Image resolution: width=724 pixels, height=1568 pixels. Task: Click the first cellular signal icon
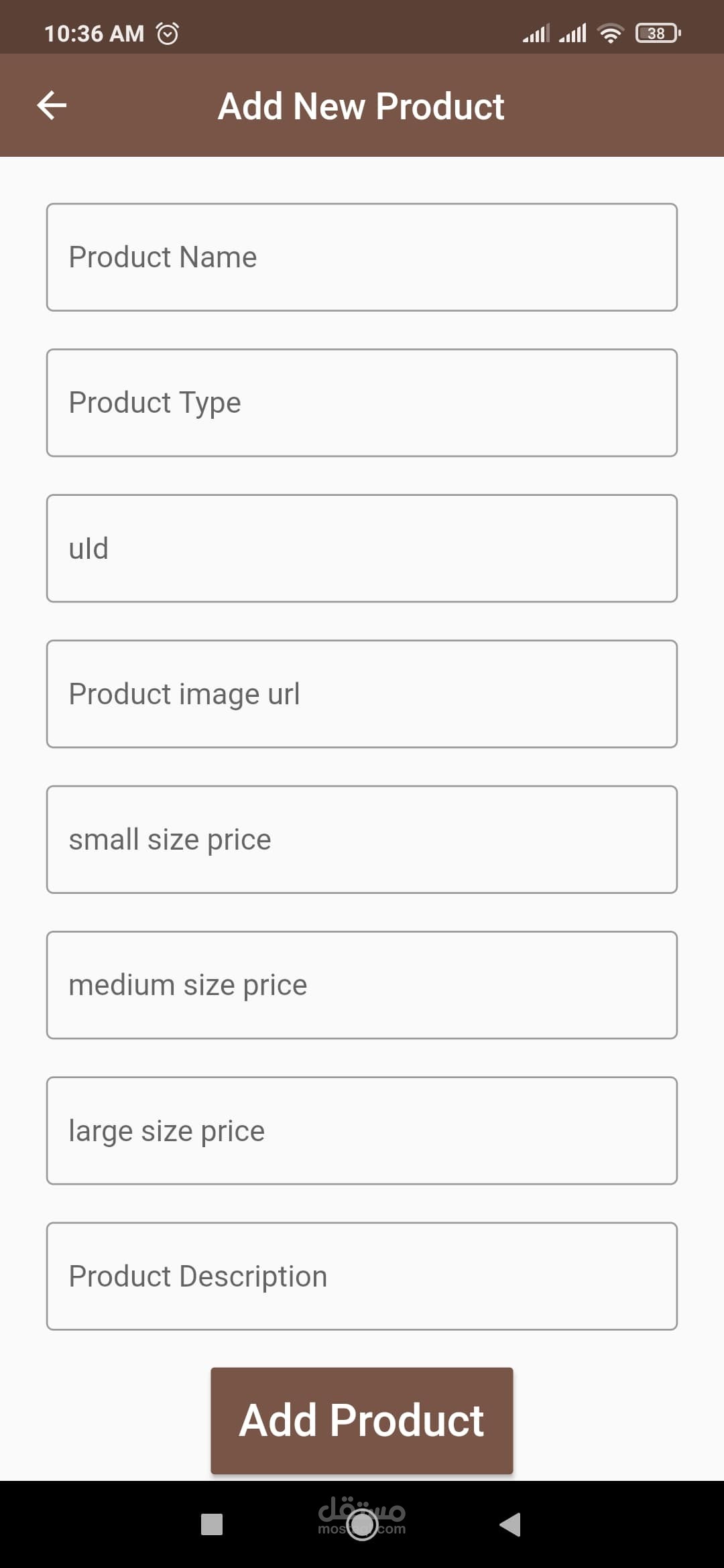[536, 33]
